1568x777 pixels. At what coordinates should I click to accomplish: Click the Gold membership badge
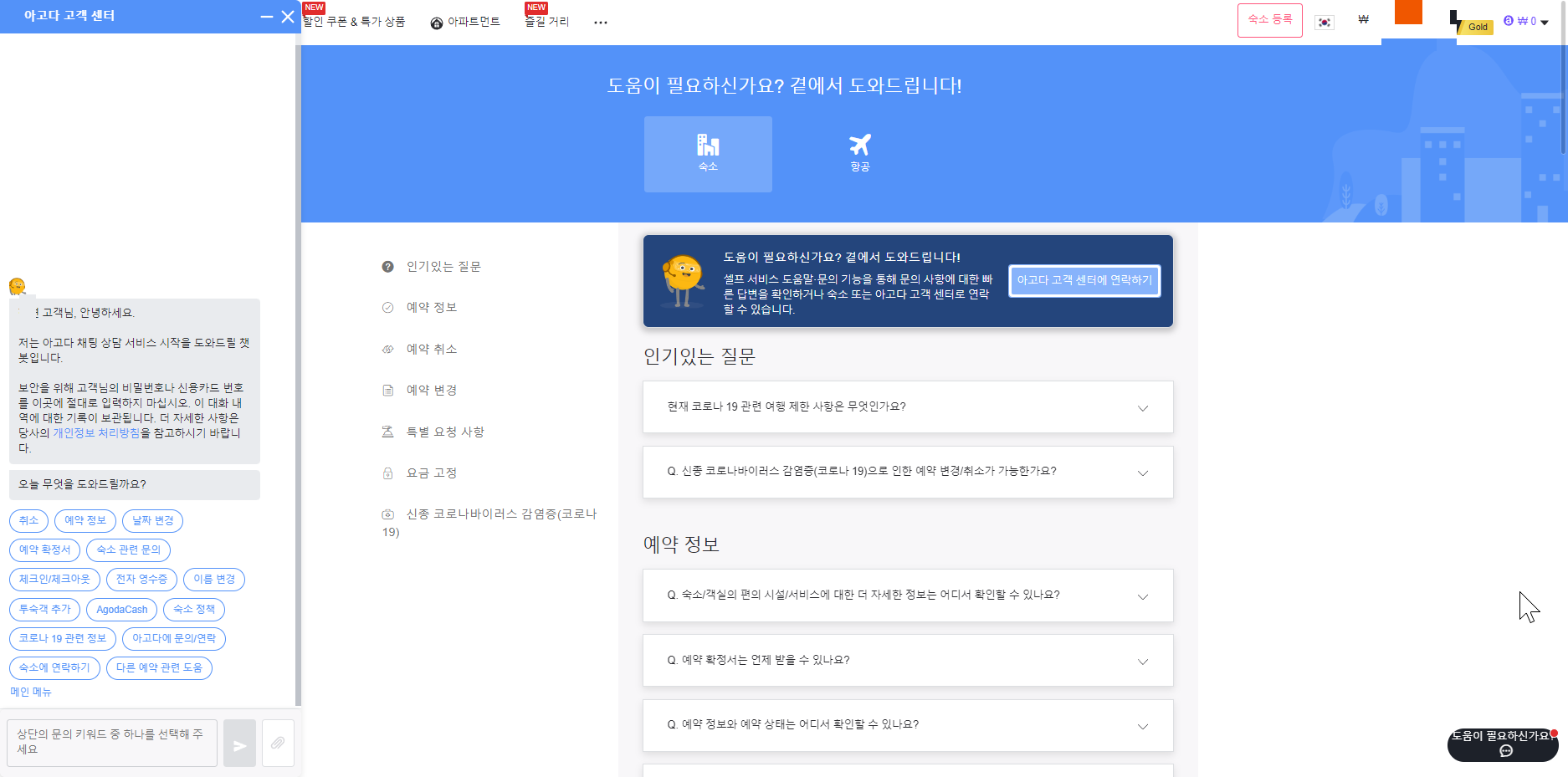1478,27
